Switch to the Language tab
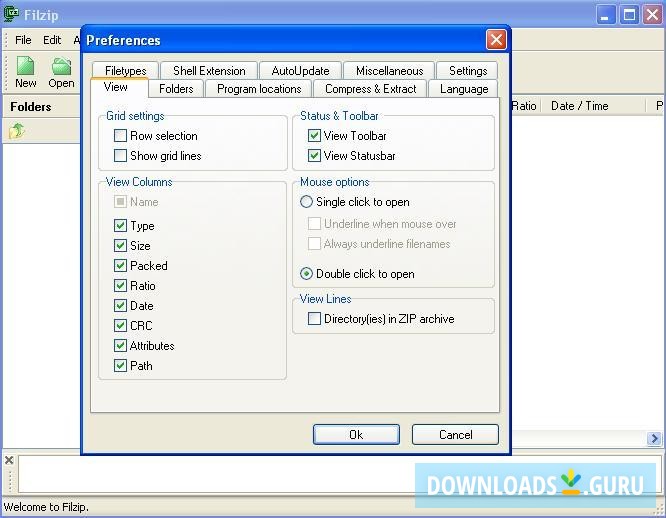666x518 pixels. [464, 89]
